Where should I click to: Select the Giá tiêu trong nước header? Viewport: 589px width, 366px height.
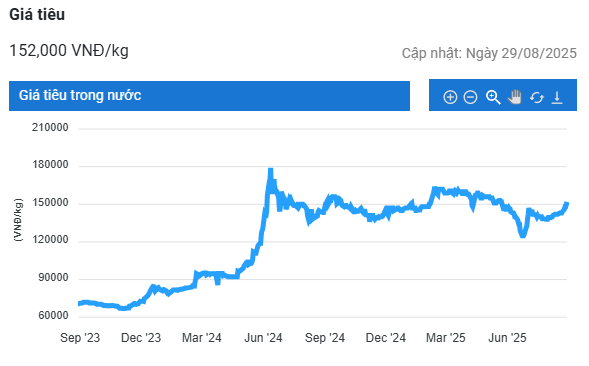pos(209,95)
